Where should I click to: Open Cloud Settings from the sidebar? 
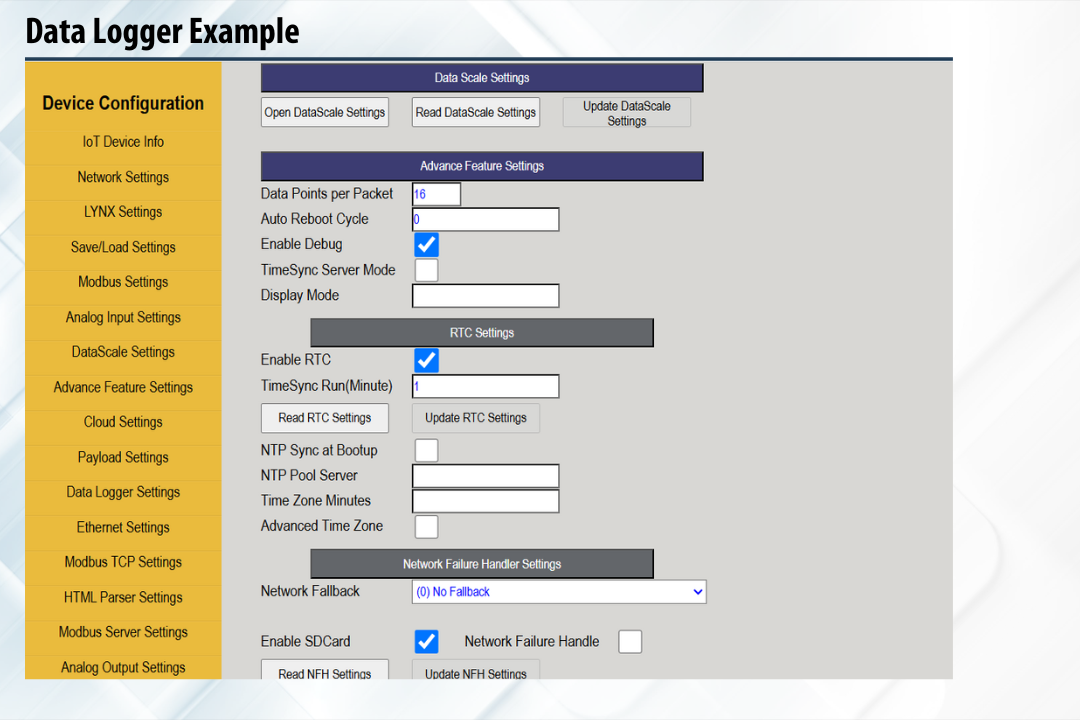(123, 422)
